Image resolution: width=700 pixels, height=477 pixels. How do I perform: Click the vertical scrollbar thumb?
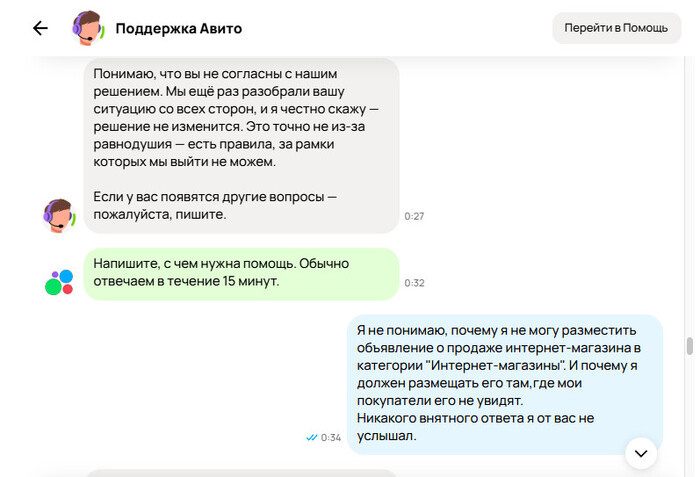click(688, 346)
